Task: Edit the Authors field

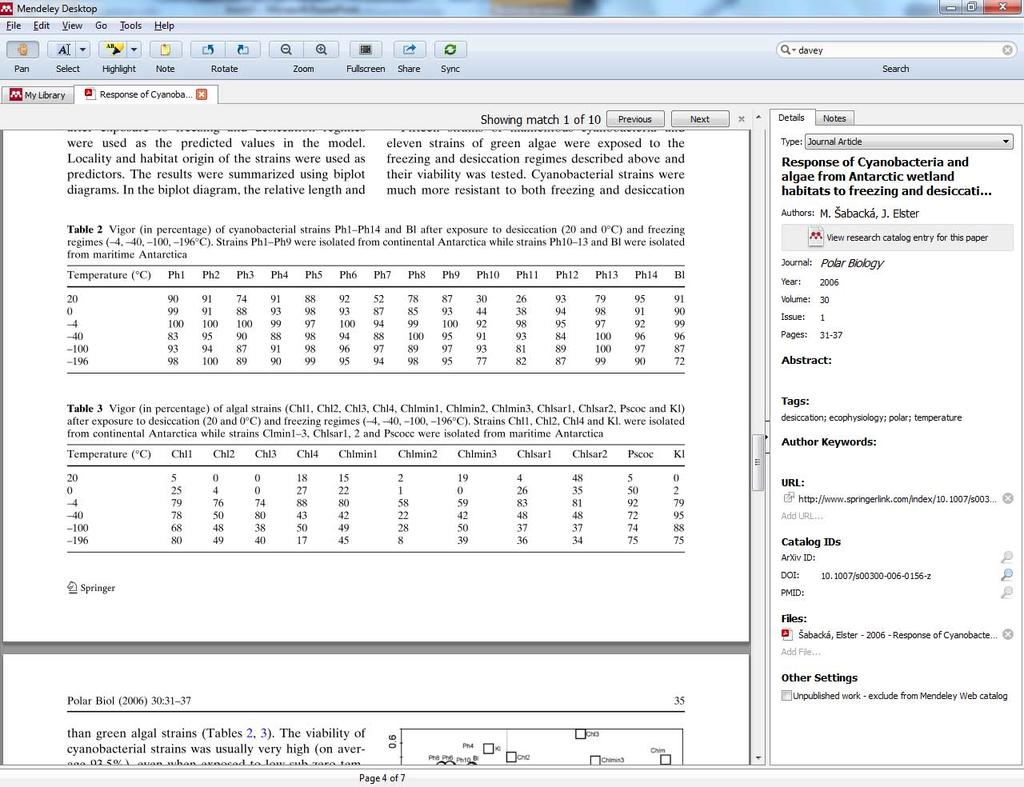Action: 870,214
